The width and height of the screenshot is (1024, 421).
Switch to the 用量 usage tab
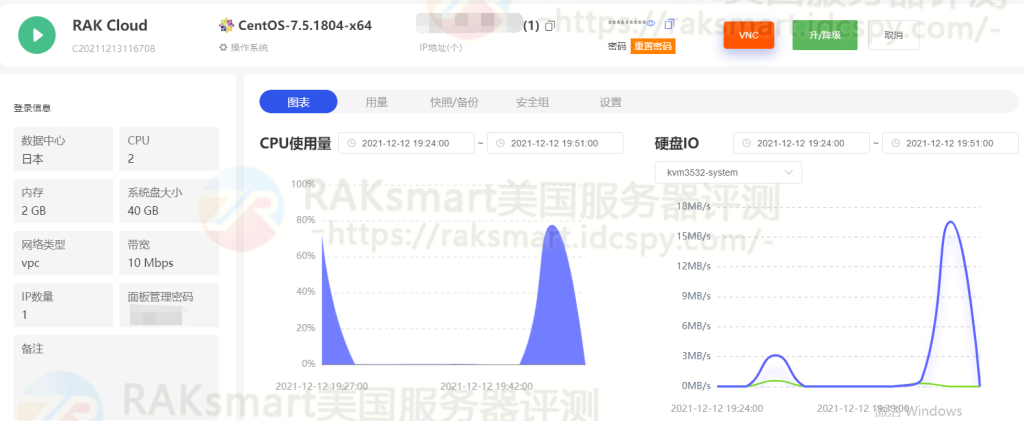[376, 102]
